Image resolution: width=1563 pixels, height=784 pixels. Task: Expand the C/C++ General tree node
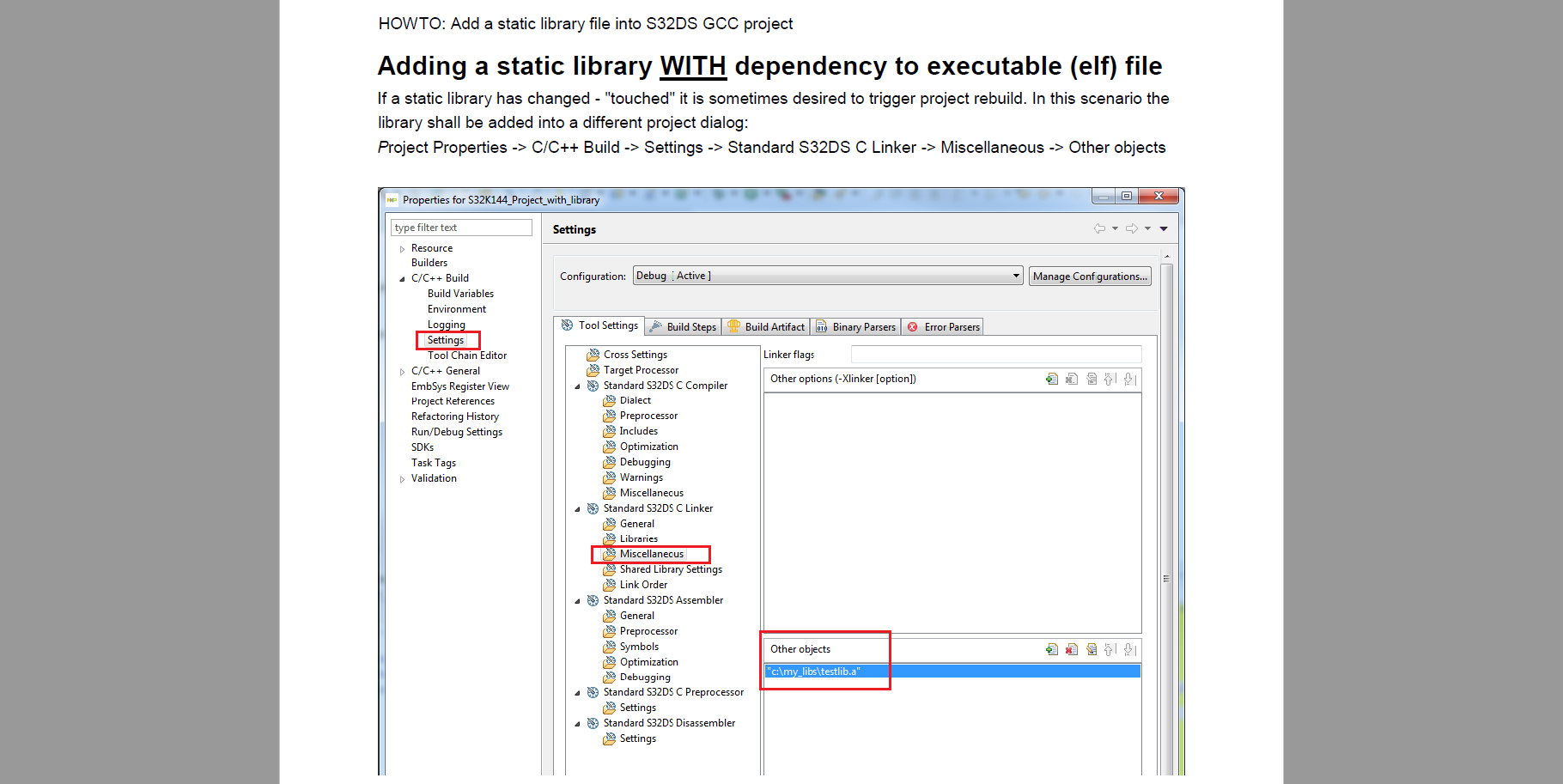click(x=402, y=372)
